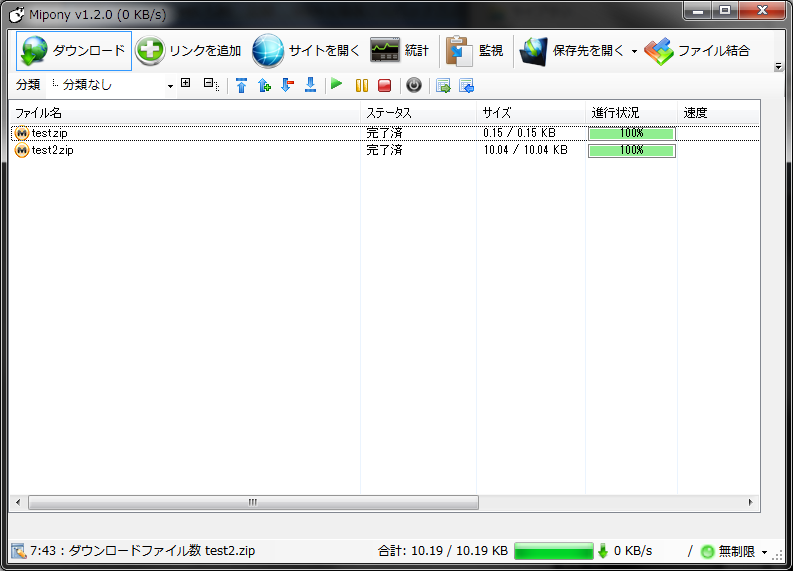793x571 pixels.
Task: Open the ダウンロード tab
Action: (x=74, y=51)
